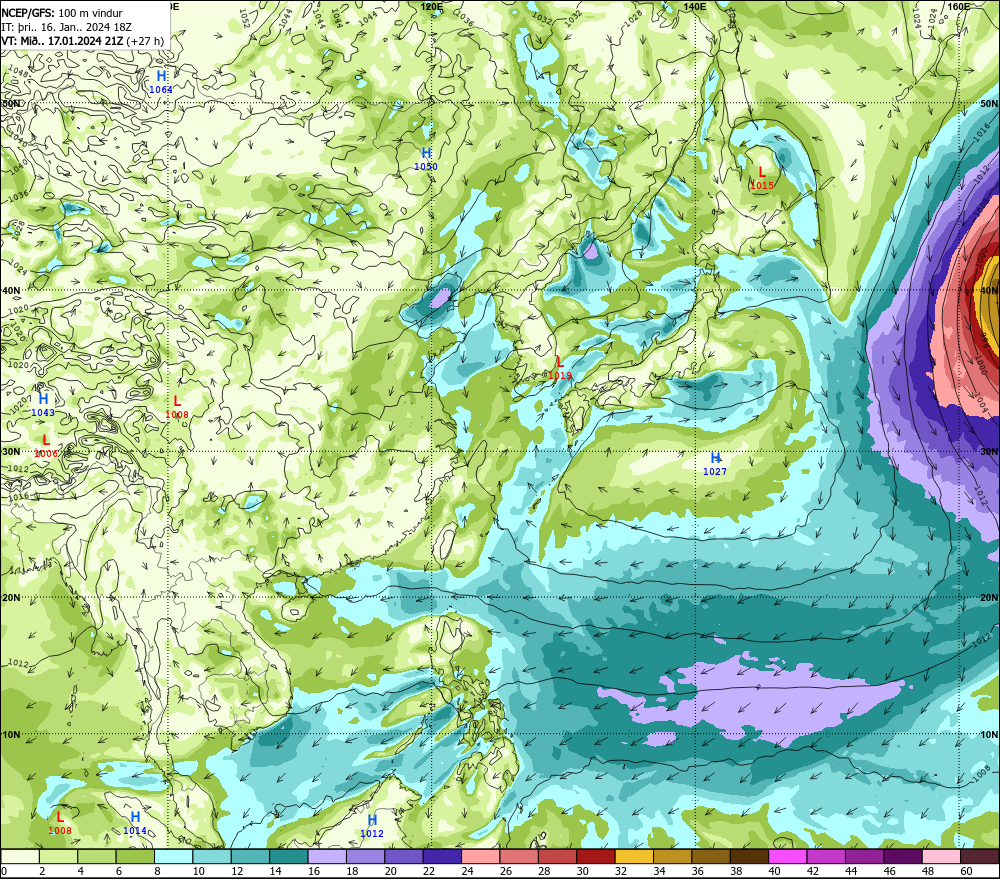Pick the light pink 48–60 legend swatch
Image resolution: width=1000 pixels, height=879 pixels.
point(941,856)
